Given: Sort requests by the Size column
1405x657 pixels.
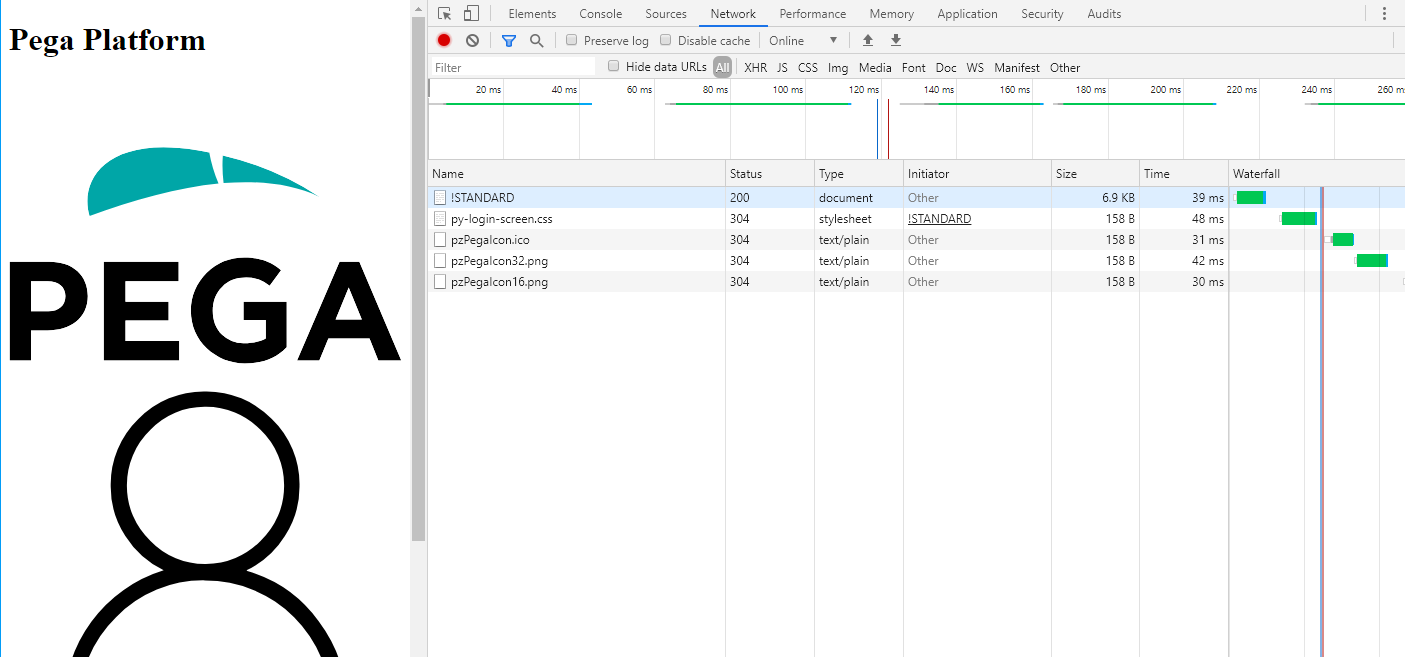Looking at the screenshot, I should [x=1095, y=174].
